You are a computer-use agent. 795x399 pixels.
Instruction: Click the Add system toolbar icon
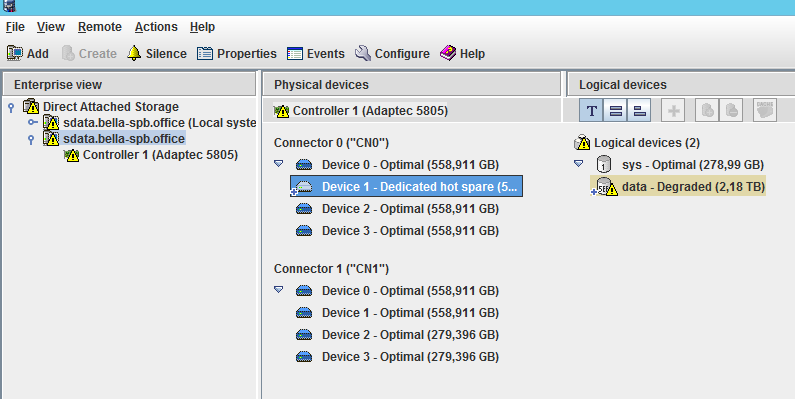click(15, 53)
